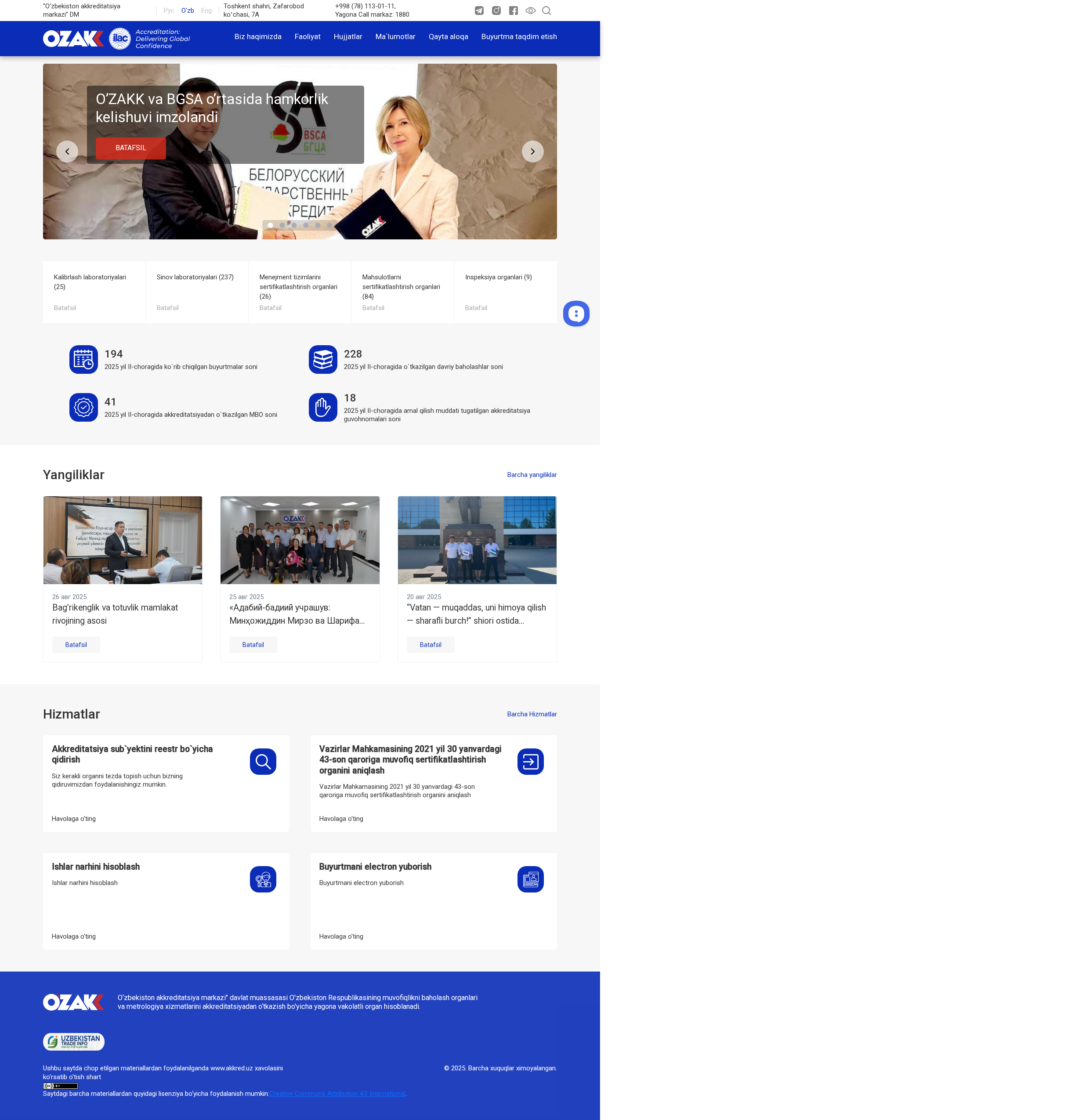This screenshot has height=1120, width=1071.
Task: Toggle the accessibility eye icon
Action: point(530,11)
